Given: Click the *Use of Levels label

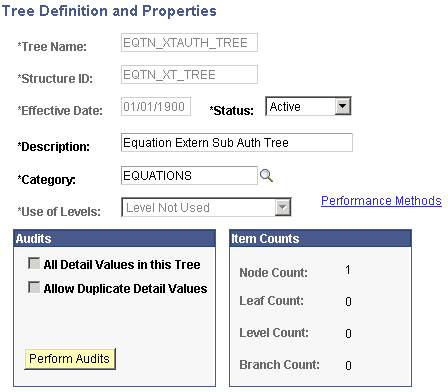Looking at the screenshot, I should click(x=59, y=212).
